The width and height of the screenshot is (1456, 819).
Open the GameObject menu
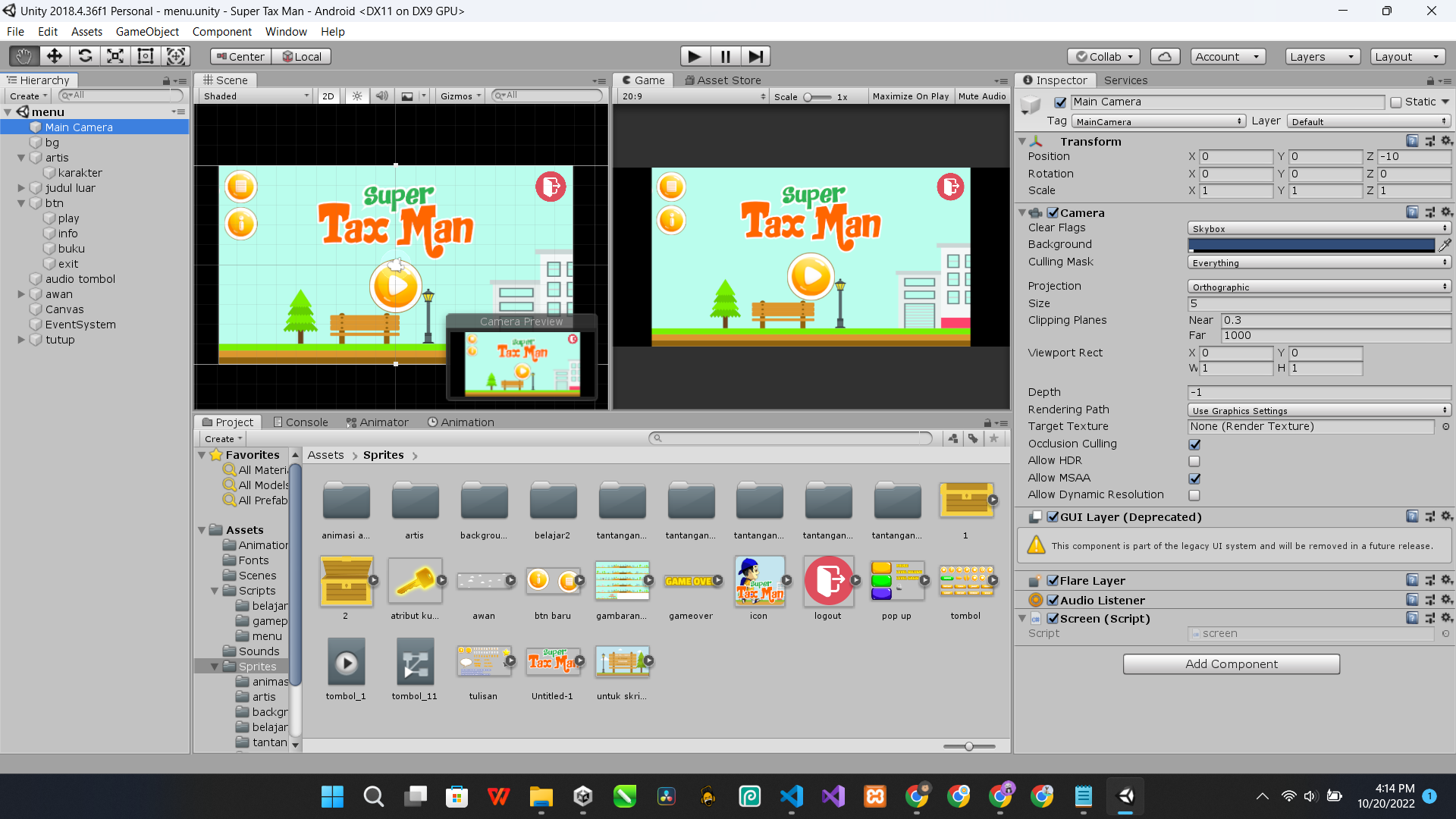(147, 32)
